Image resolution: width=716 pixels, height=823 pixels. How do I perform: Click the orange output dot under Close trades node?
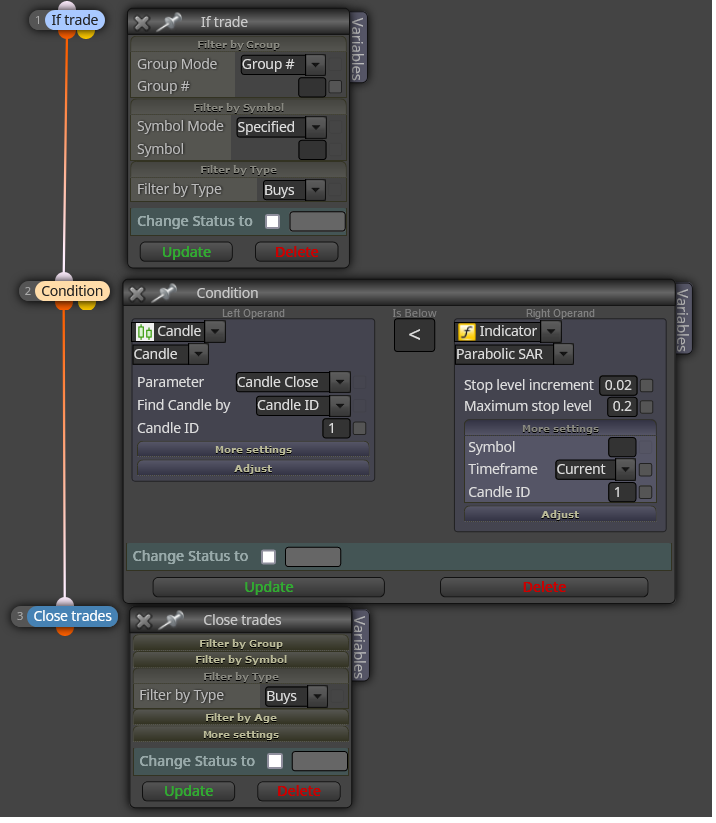click(66, 631)
